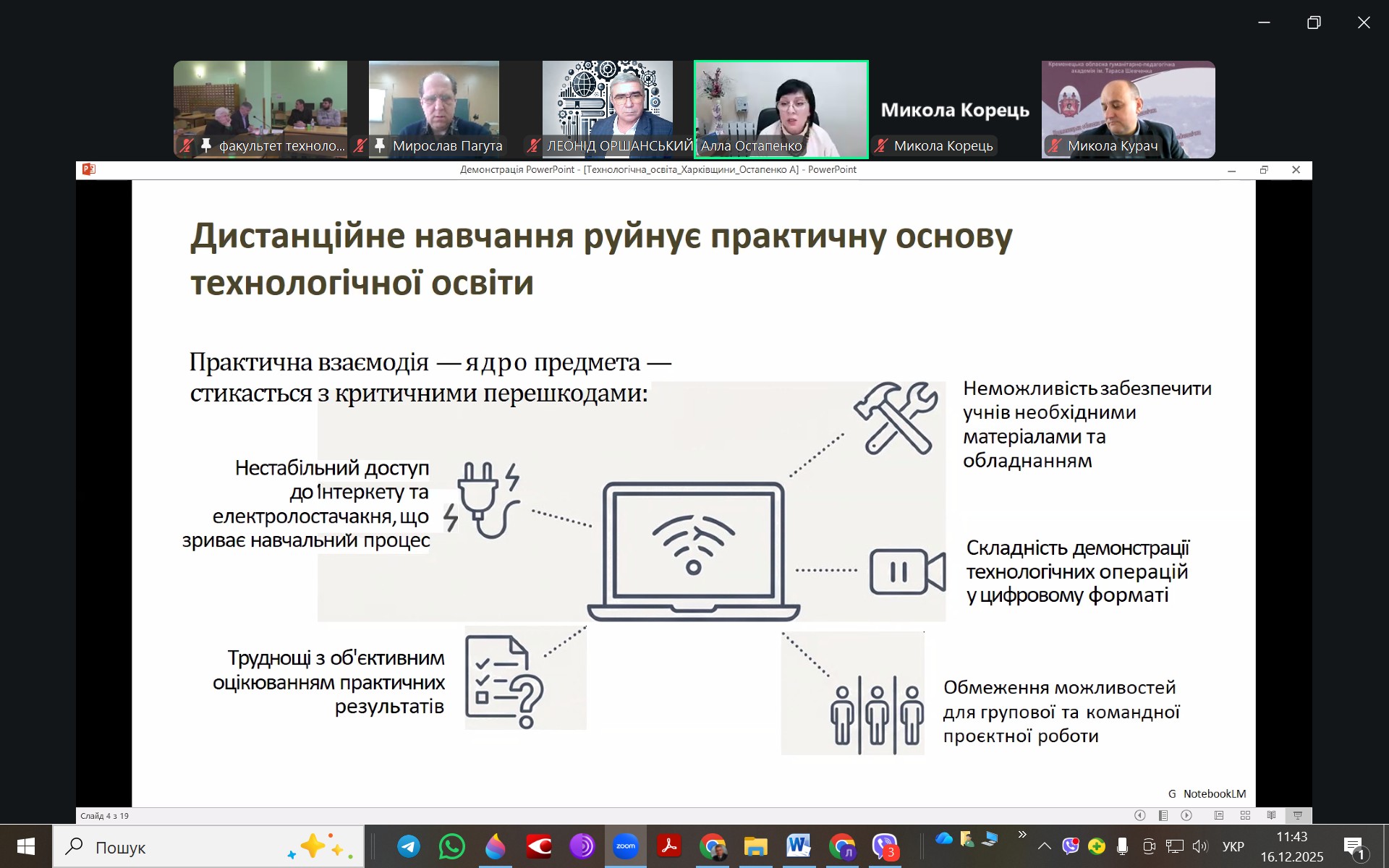
Task: Go to previous slide in slideshow controls
Action: pos(1139,815)
